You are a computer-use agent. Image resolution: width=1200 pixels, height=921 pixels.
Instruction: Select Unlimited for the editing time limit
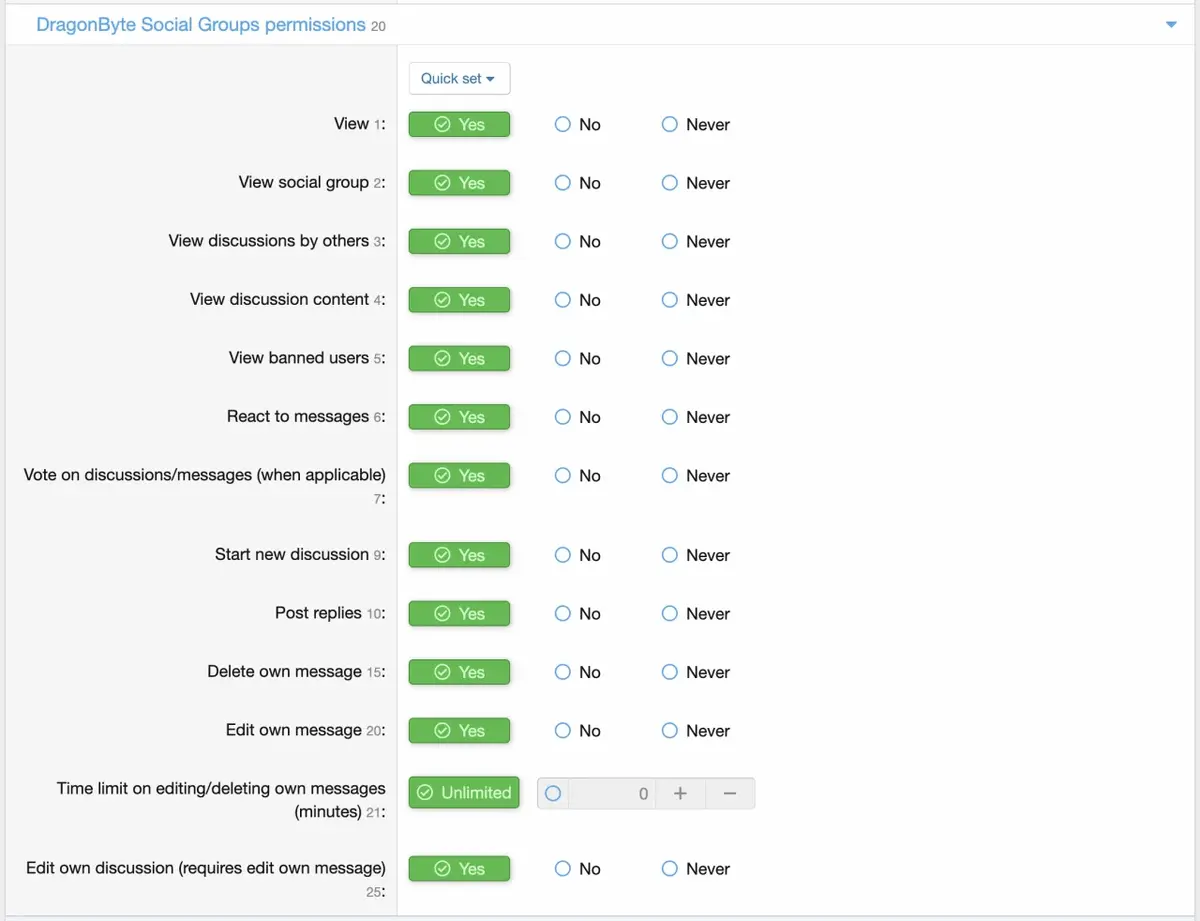464,793
